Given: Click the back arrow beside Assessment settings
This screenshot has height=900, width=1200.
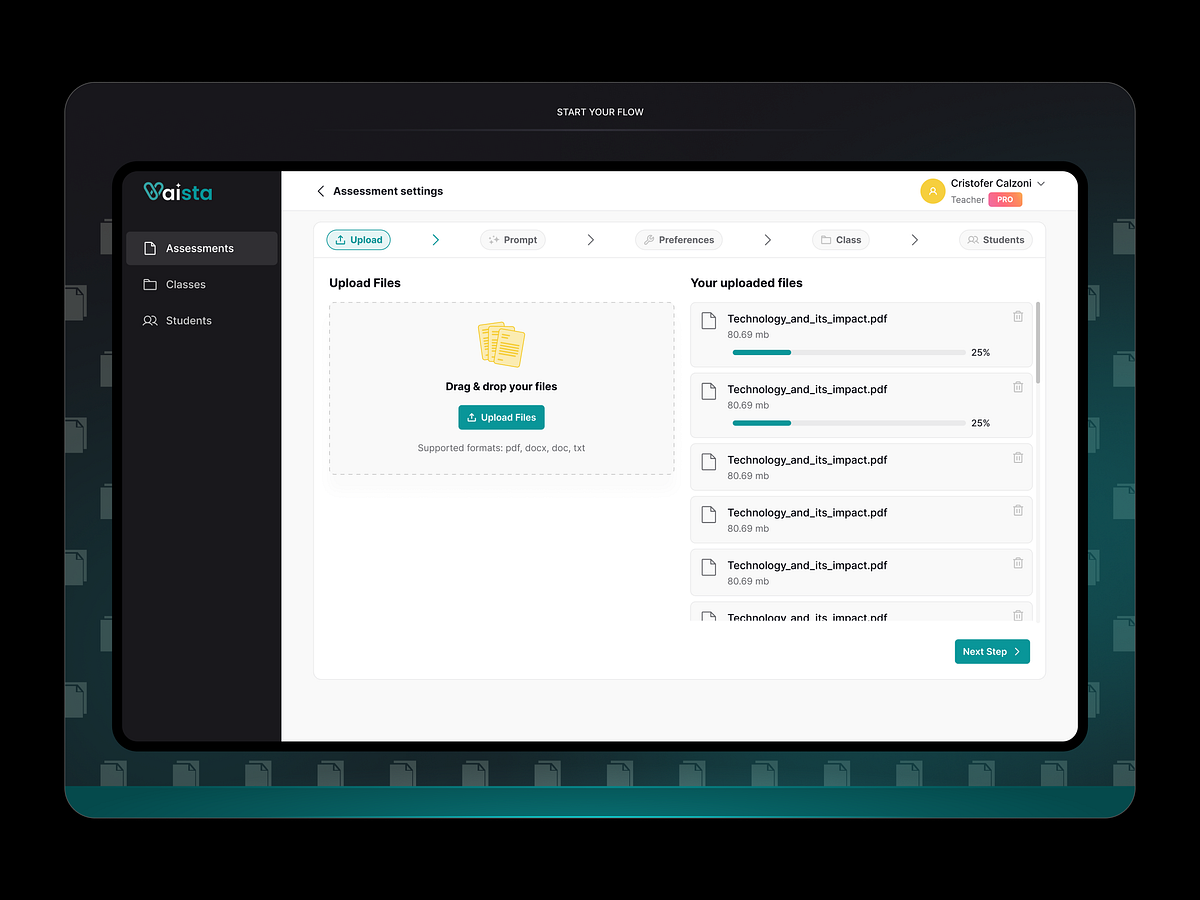Looking at the screenshot, I should click(x=320, y=190).
